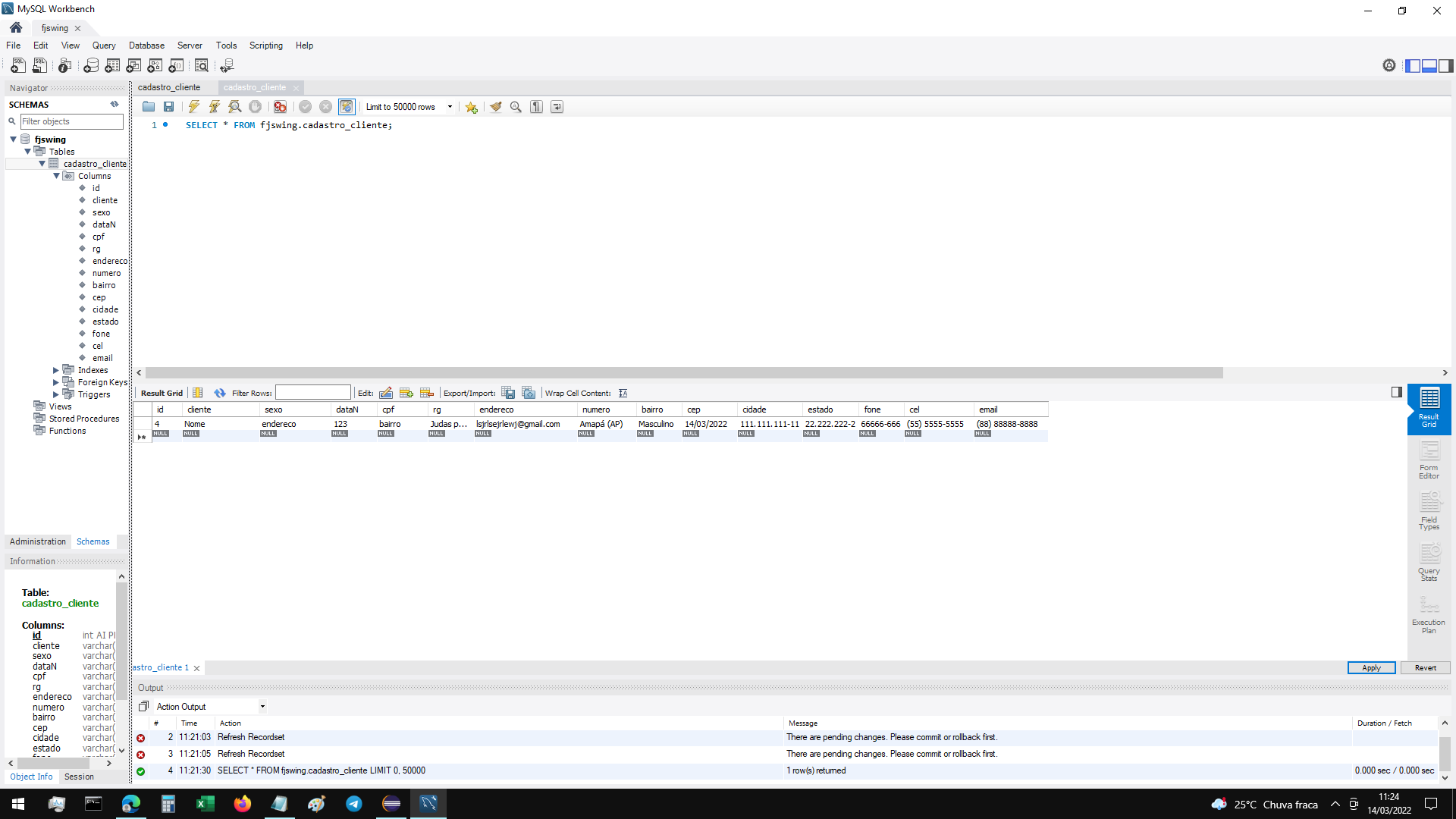Click the Revert button

[x=1425, y=668]
